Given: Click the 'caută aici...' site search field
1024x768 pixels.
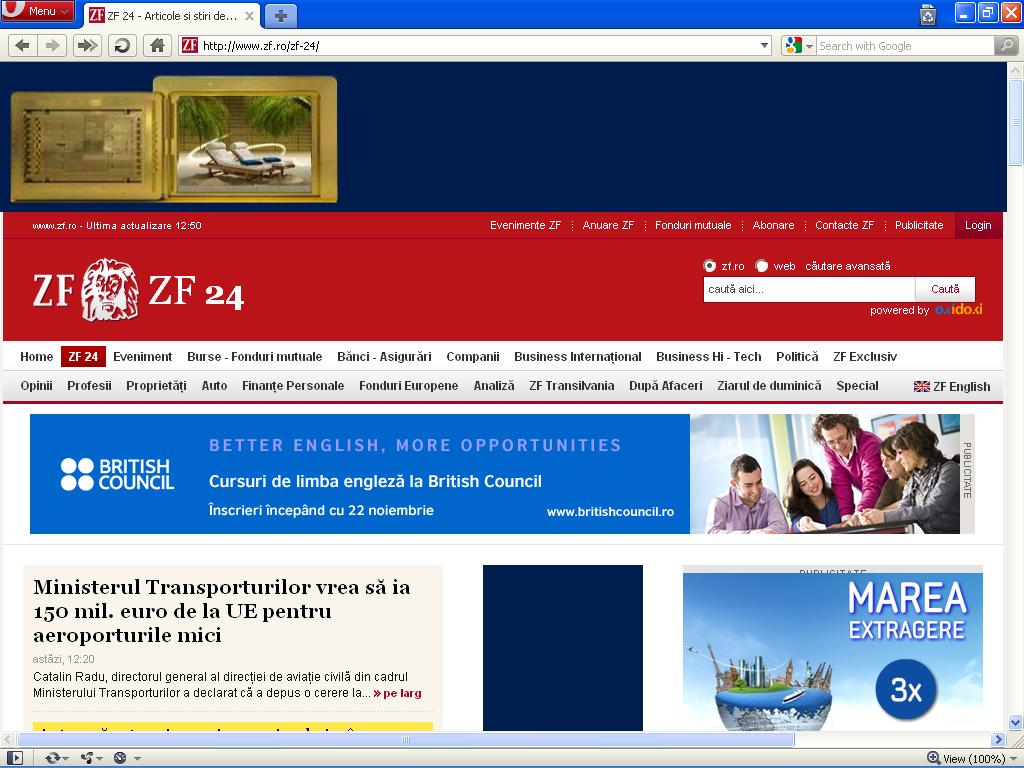Looking at the screenshot, I should tap(808, 289).
